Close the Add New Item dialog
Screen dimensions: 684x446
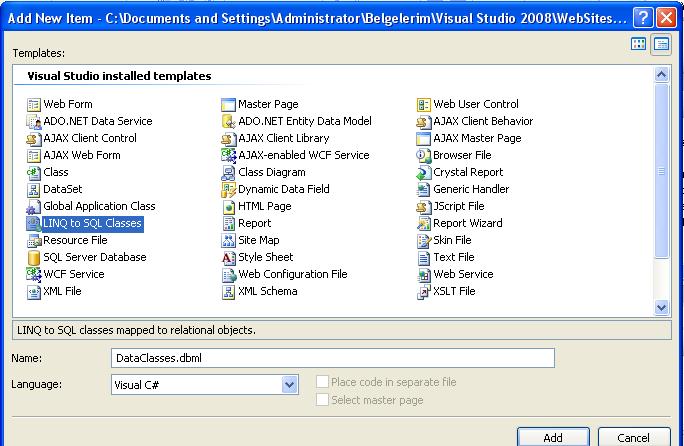pyautogui.click(x=667, y=18)
